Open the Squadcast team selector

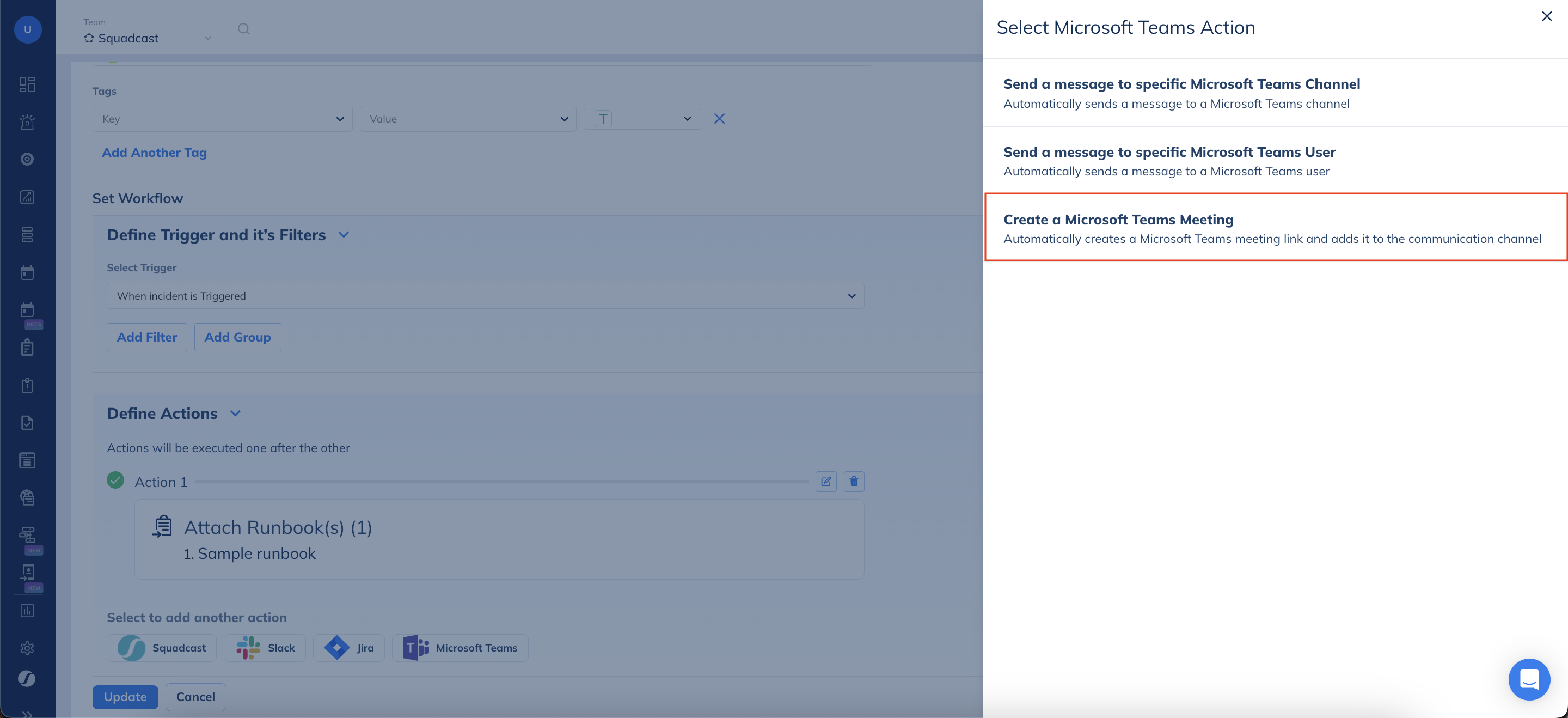point(148,38)
